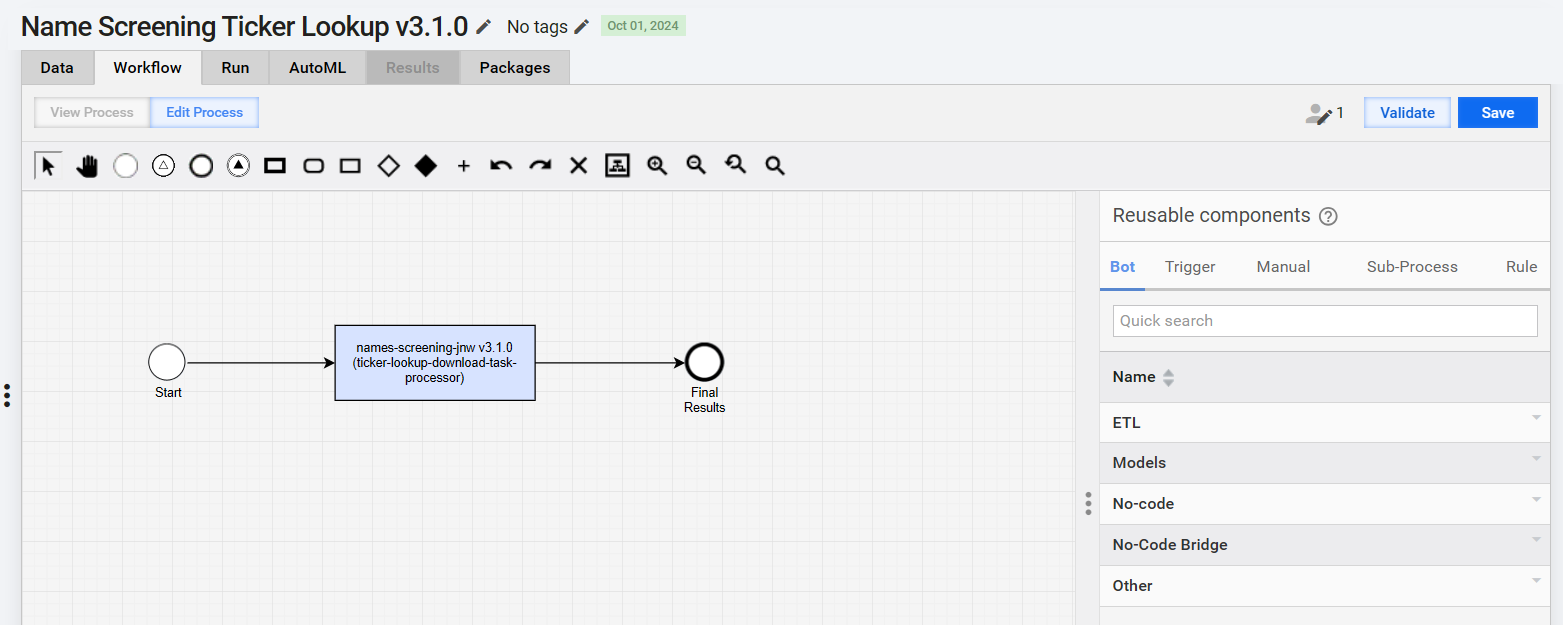This screenshot has width=1563, height=625.
Task: Open the Results tab
Action: point(413,68)
